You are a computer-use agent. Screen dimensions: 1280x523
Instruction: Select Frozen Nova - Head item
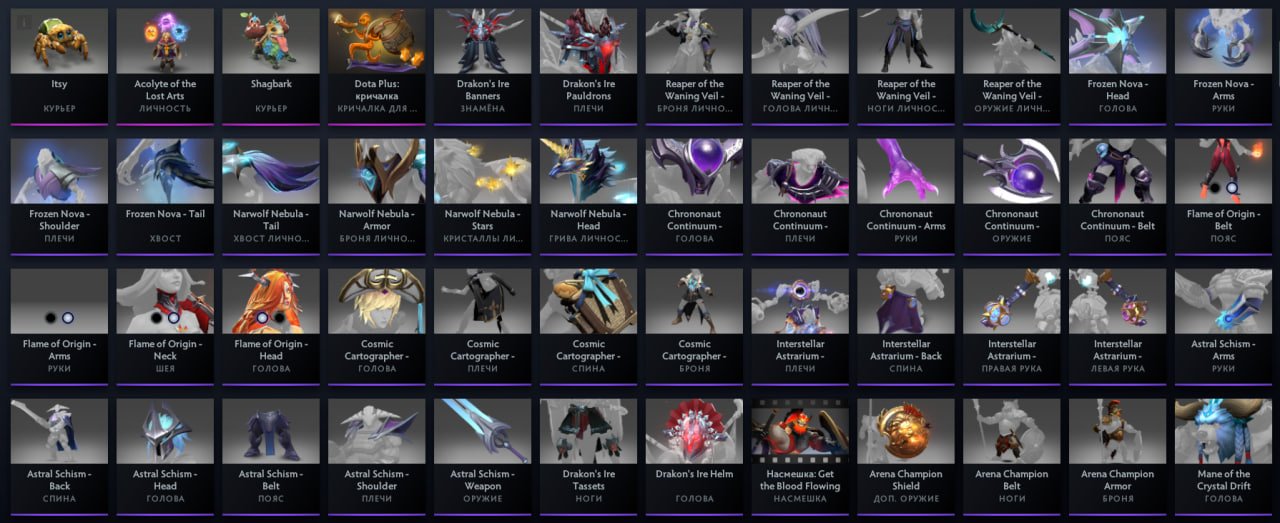[x=1117, y=66]
